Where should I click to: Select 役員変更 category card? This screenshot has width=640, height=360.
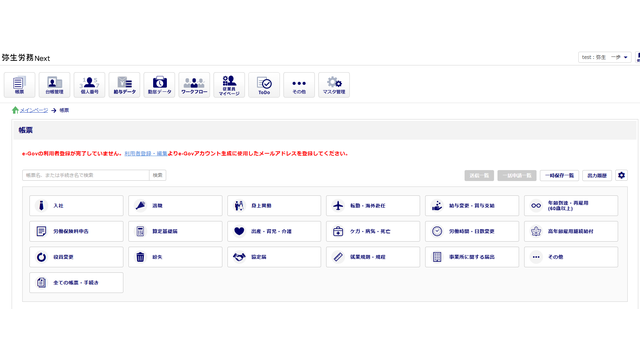pyautogui.click(x=76, y=257)
